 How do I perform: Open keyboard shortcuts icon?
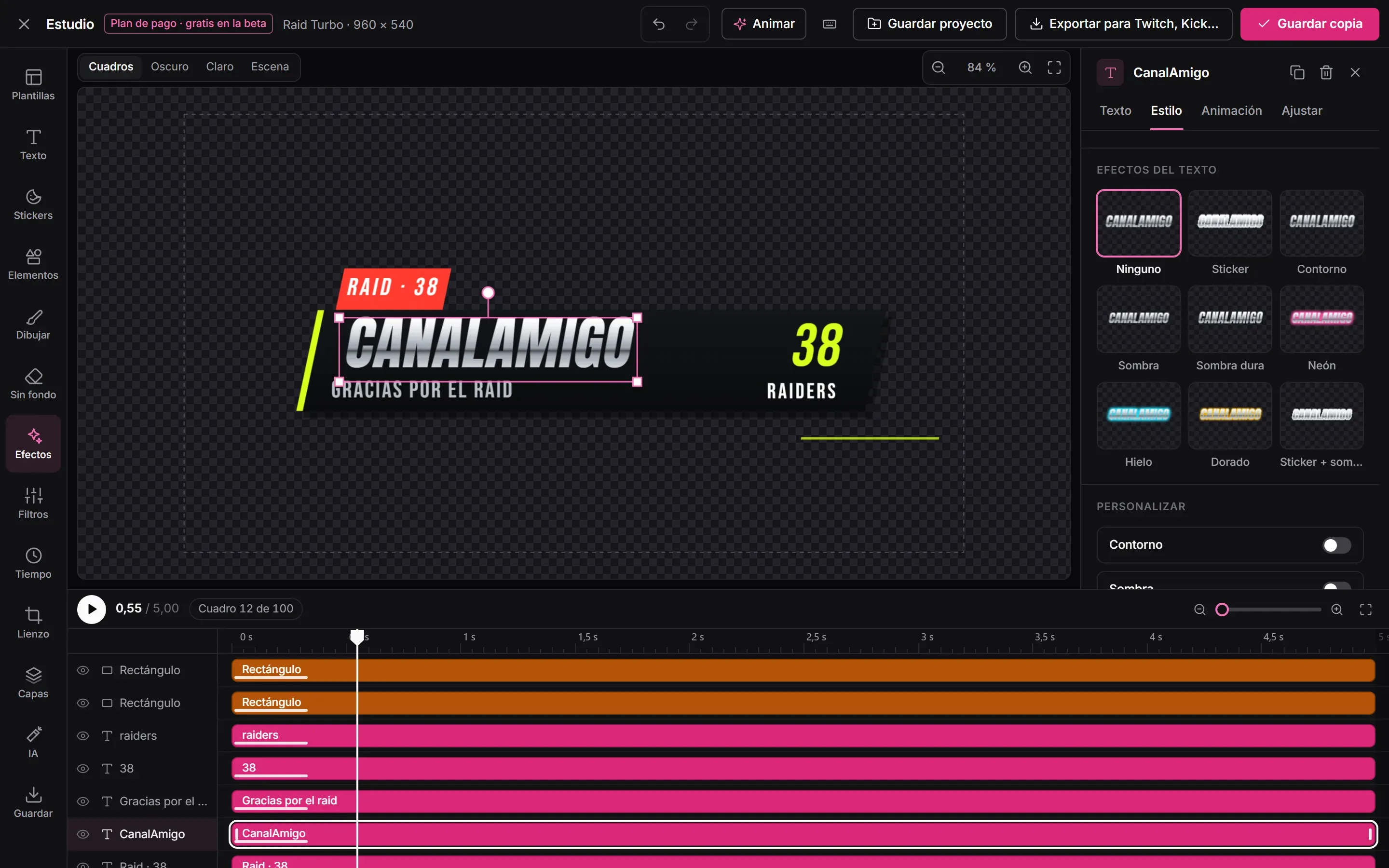830,24
